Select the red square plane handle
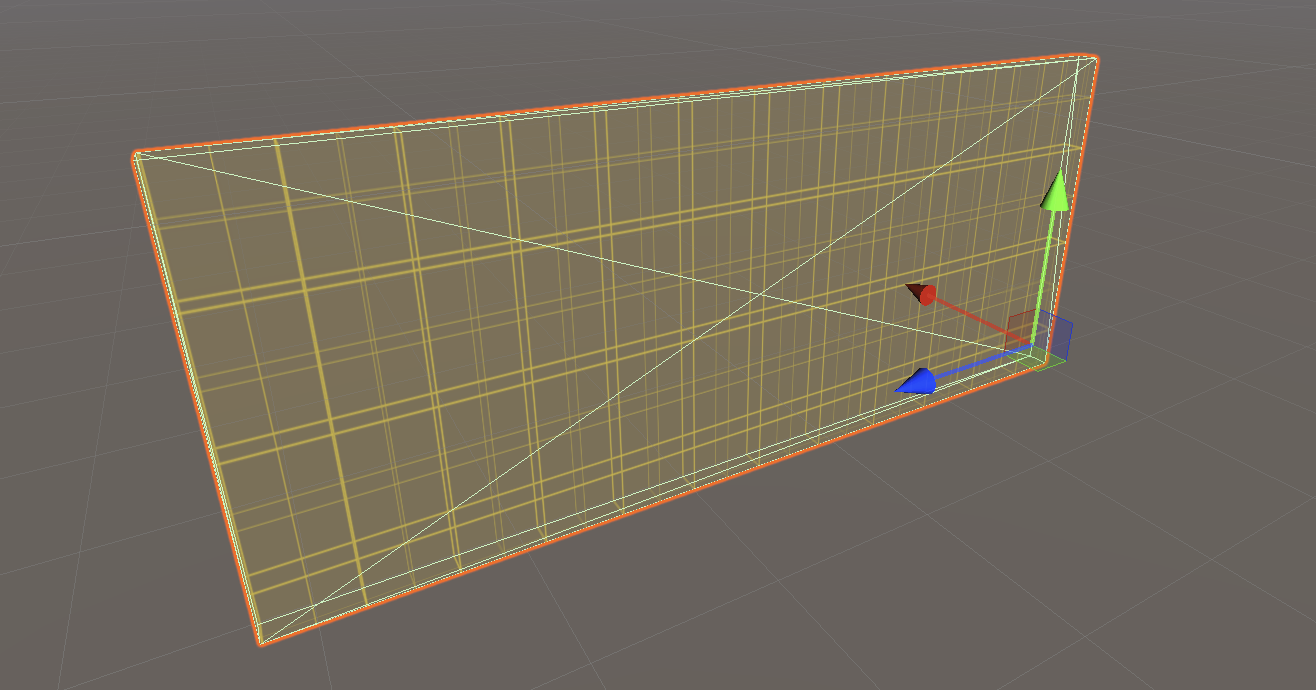The image size is (1316, 690). coord(1021,327)
